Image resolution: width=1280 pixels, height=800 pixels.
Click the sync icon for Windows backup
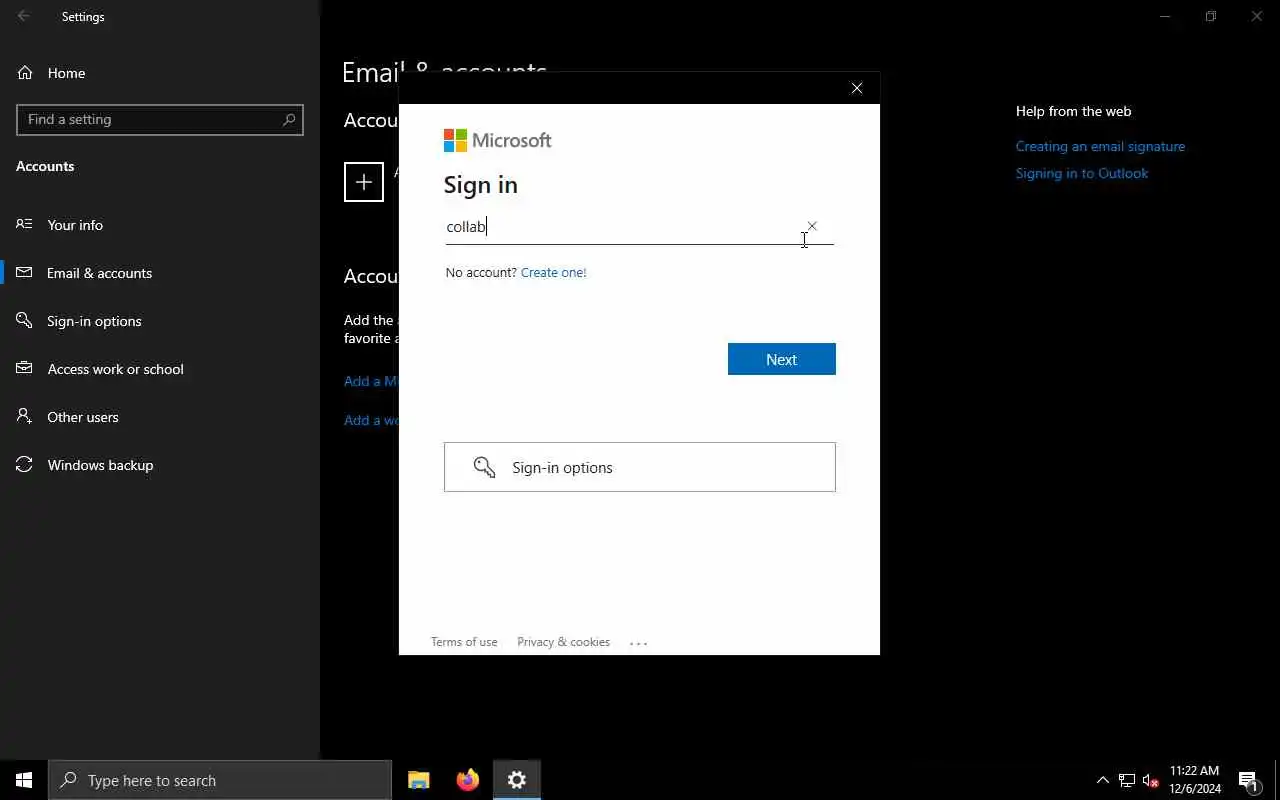pos(24,465)
